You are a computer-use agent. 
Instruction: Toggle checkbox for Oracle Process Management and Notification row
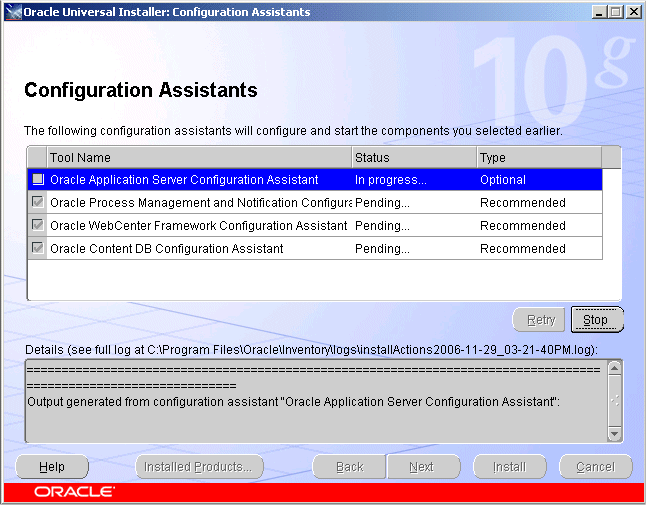(x=38, y=202)
